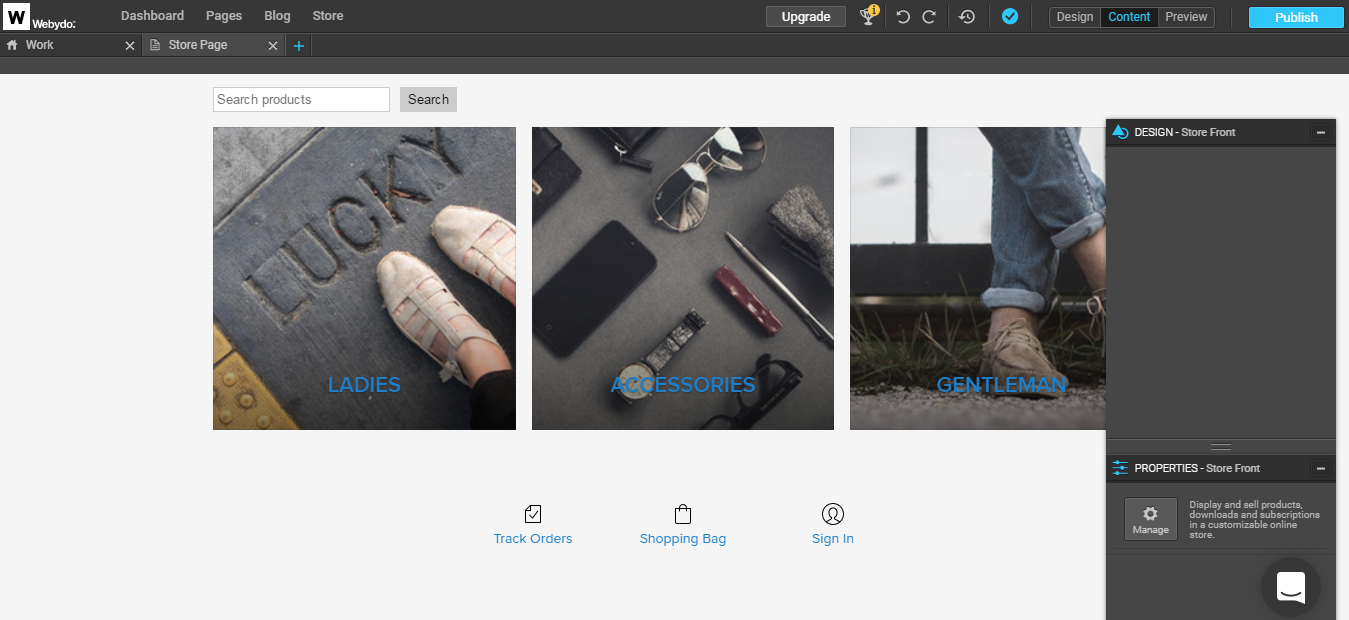This screenshot has width=1349, height=620.
Task: Click the Manage store button
Action: 1151,519
